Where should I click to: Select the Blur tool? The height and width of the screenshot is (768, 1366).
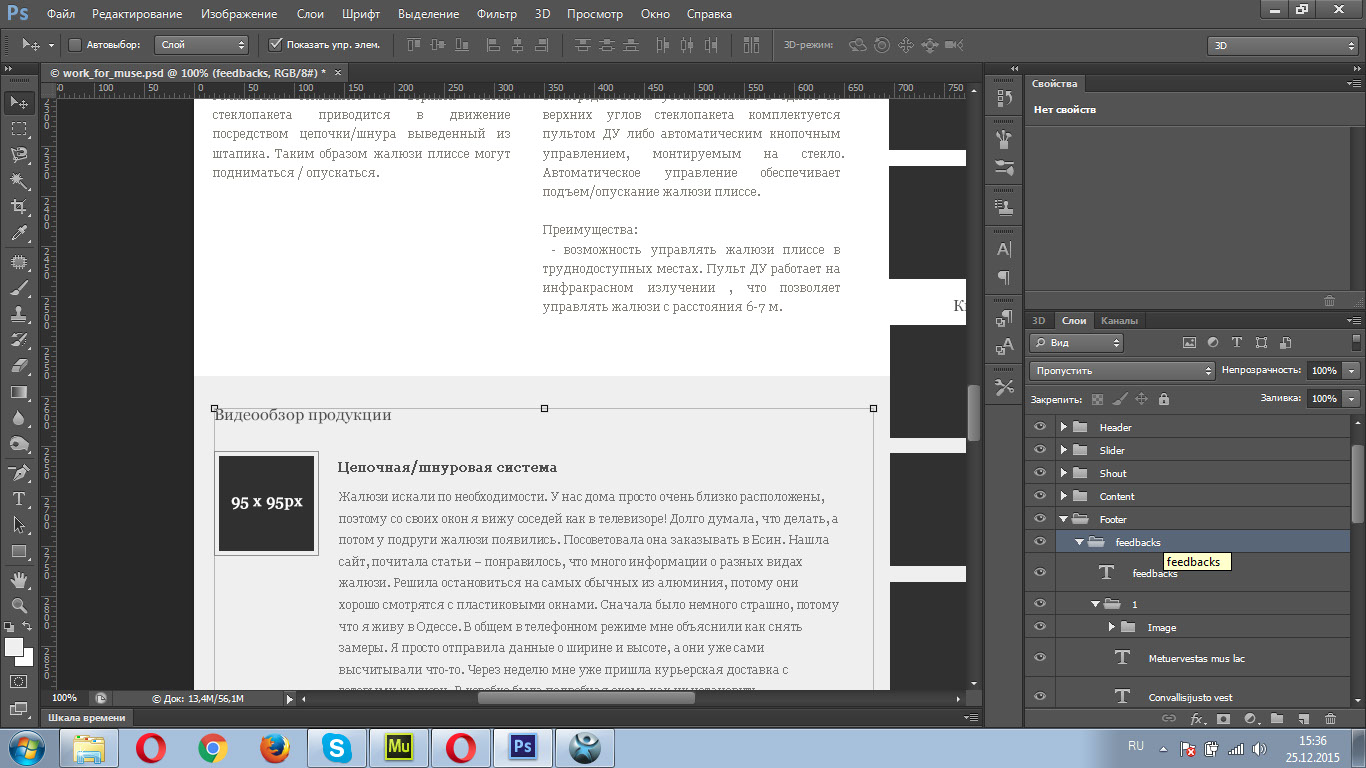(19, 419)
